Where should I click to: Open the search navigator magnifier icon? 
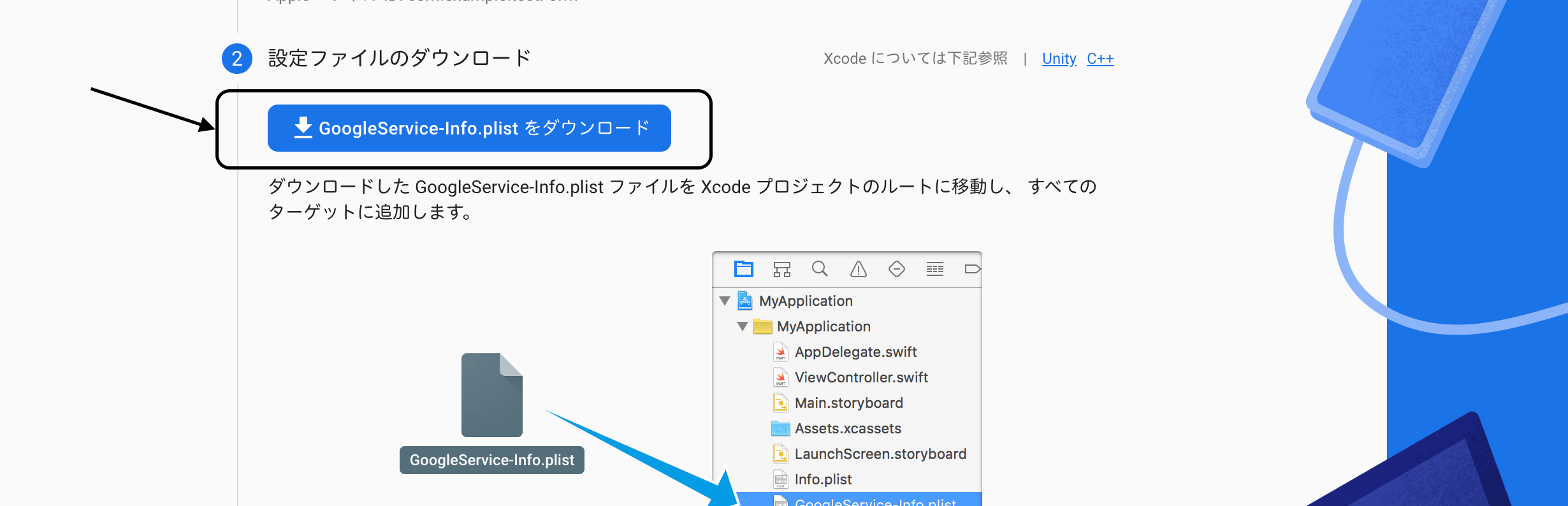point(820,269)
